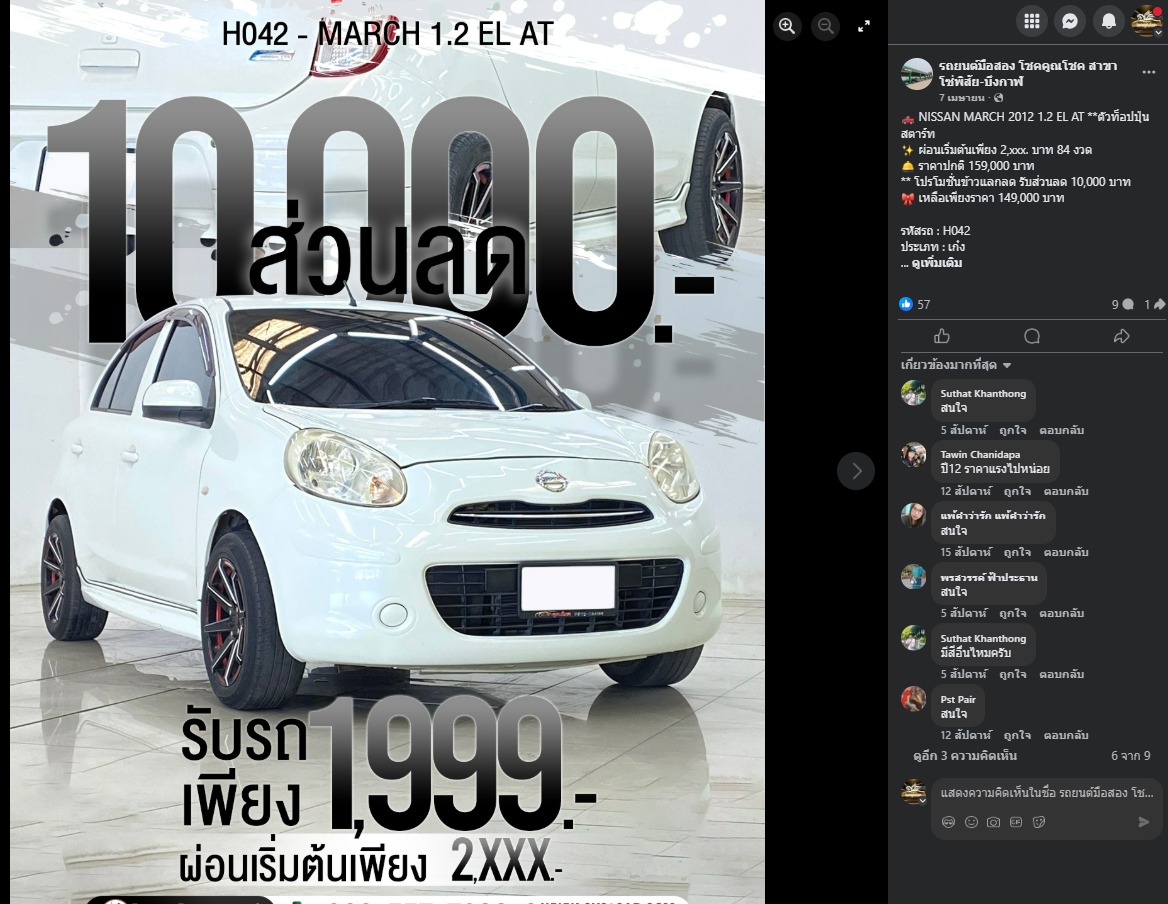Open the account profile menu
This screenshot has height=904, width=1168.
[1146, 21]
